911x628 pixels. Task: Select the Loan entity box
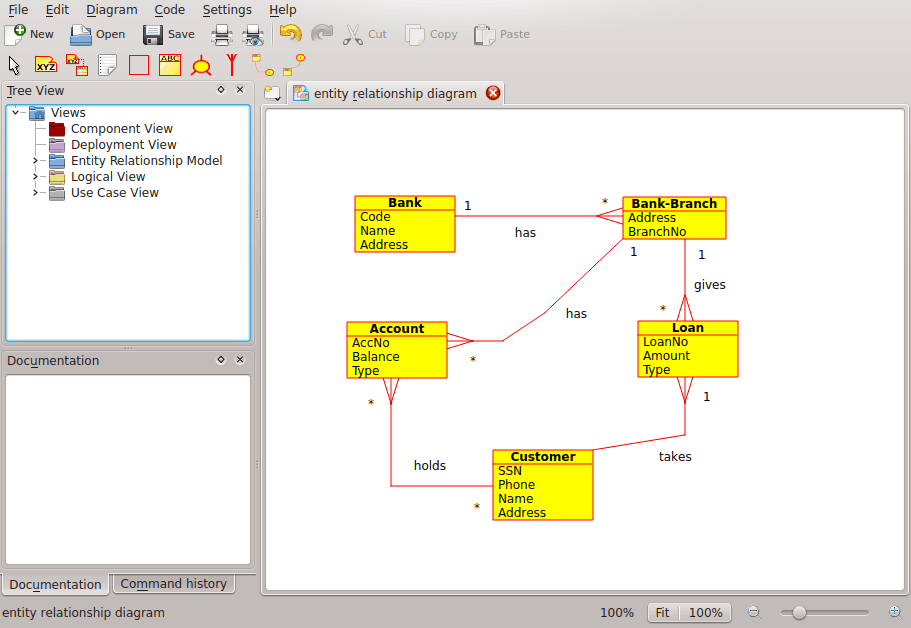click(688, 349)
